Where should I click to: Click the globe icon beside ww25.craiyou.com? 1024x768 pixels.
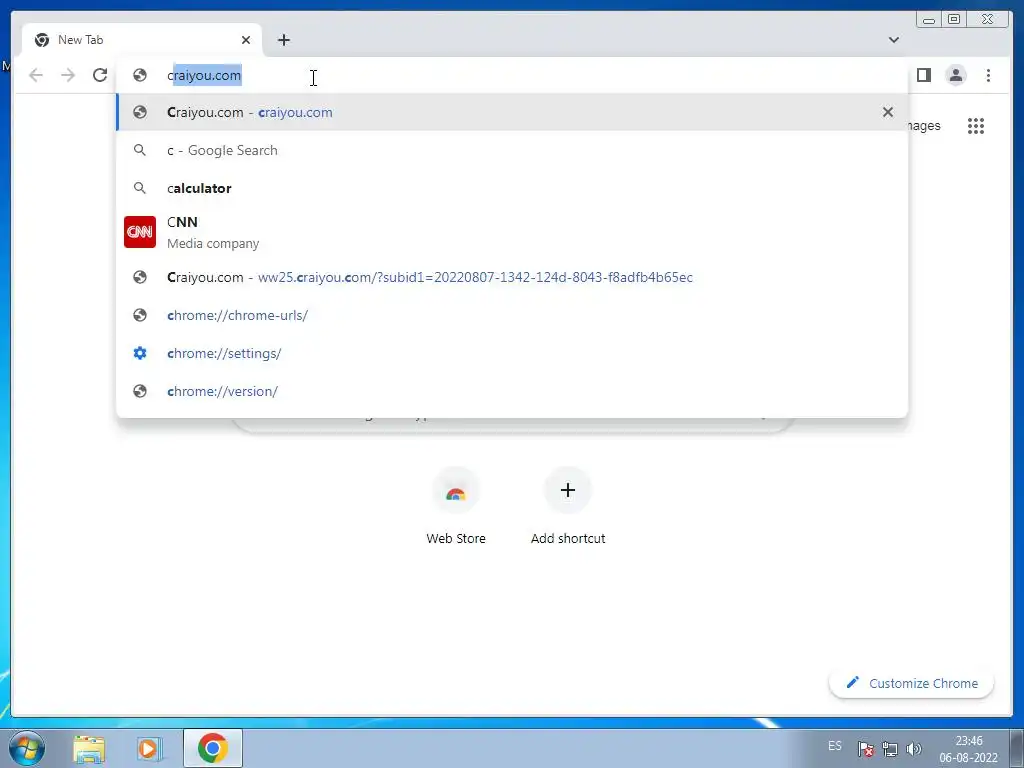[140, 277]
